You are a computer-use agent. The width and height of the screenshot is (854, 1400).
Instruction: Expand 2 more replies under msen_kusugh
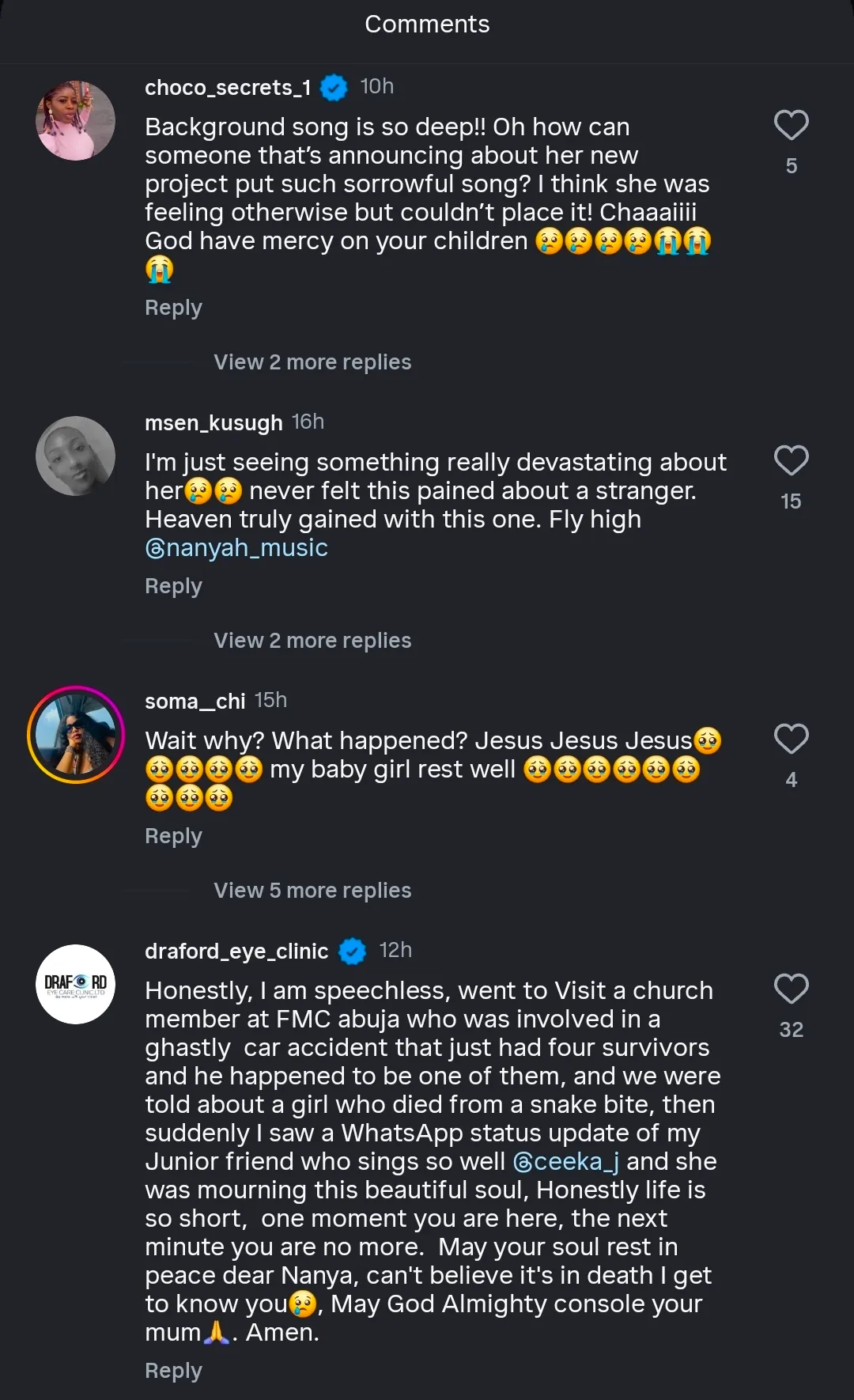click(x=312, y=641)
